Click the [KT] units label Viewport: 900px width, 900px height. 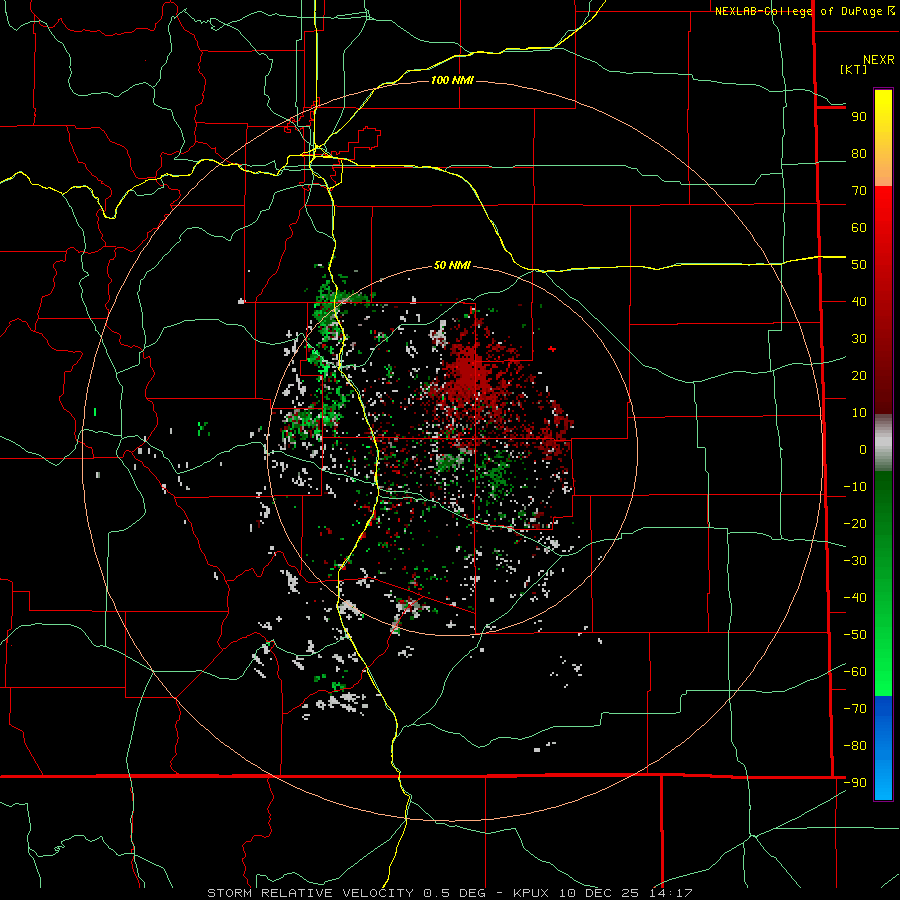coord(854,69)
